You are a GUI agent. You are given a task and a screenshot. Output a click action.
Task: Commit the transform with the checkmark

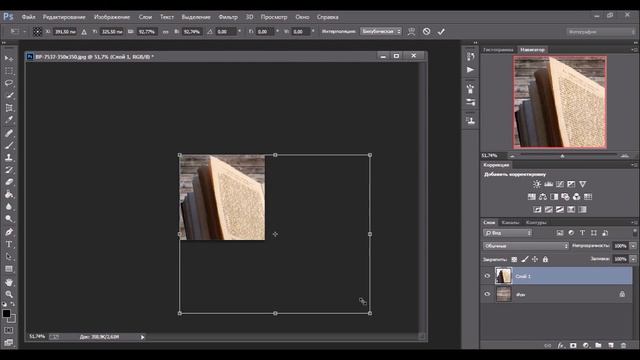tap(441, 31)
